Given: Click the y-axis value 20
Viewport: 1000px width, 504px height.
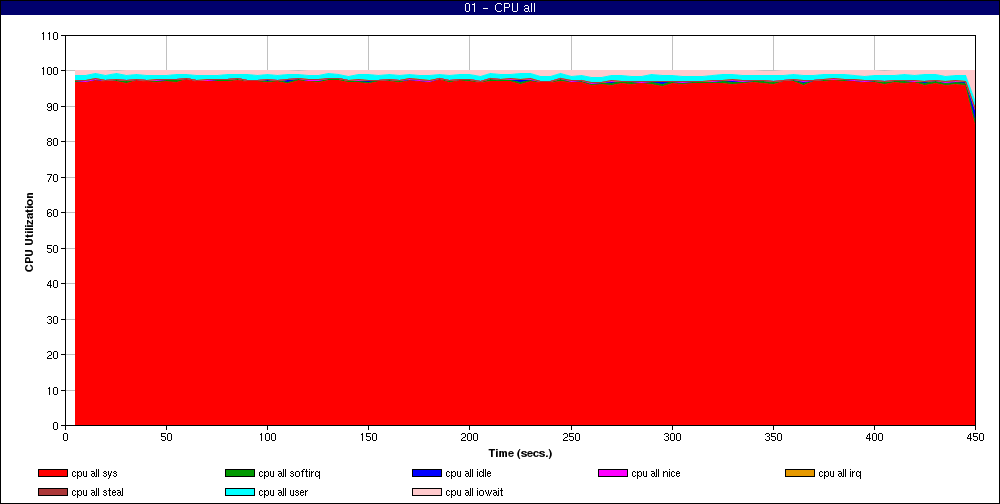Looking at the screenshot, I should [x=53, y=355].
